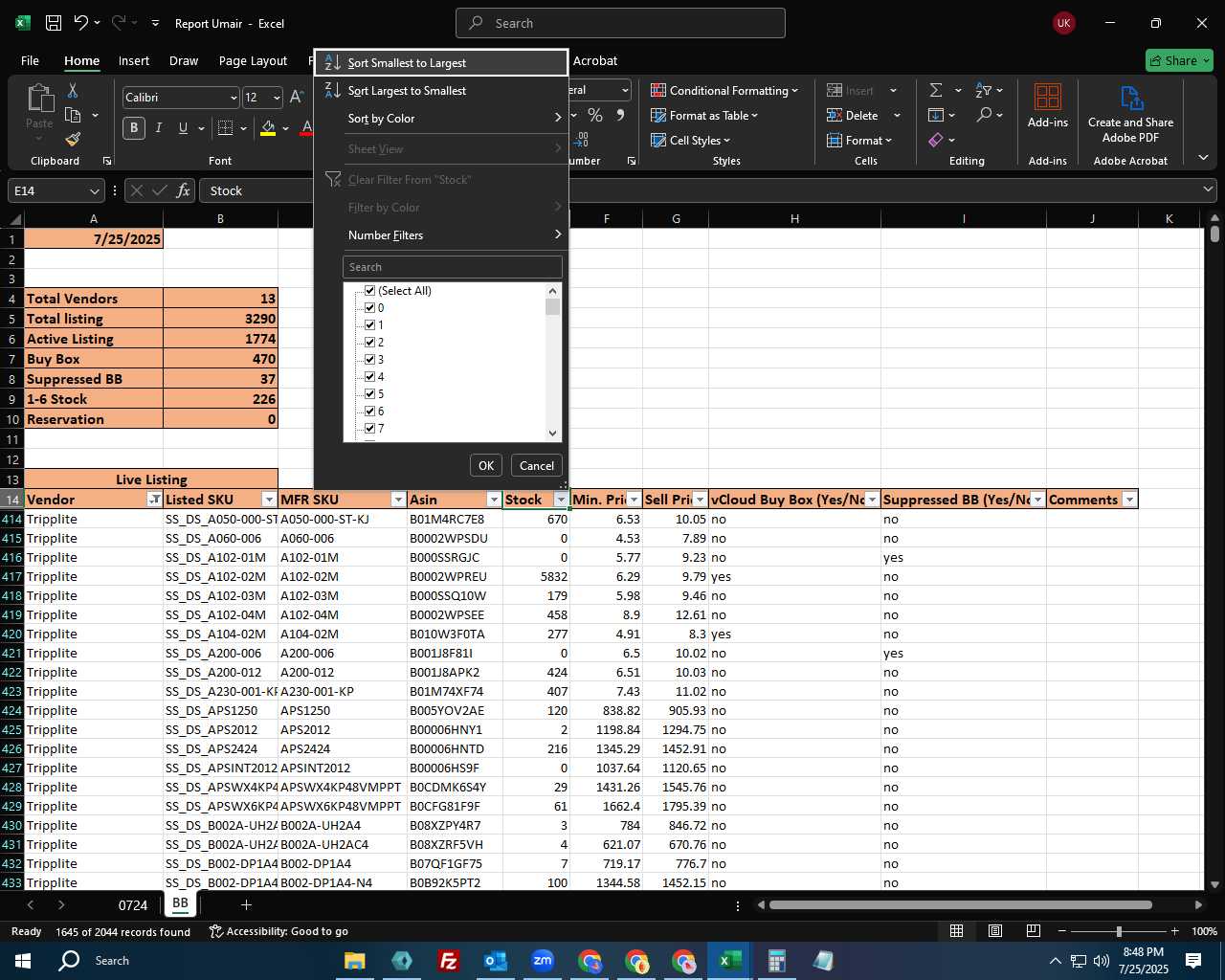Click the Undo arrow icon

81,23
